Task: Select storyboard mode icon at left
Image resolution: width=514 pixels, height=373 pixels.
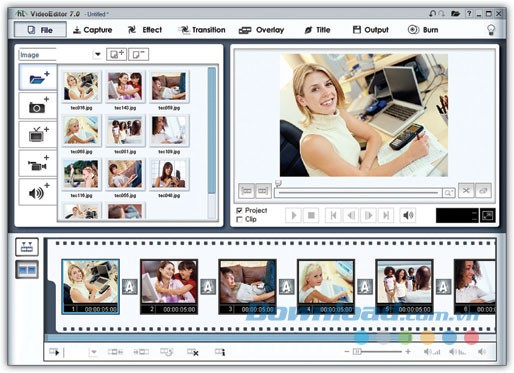Action: click(x=27, y=270)
